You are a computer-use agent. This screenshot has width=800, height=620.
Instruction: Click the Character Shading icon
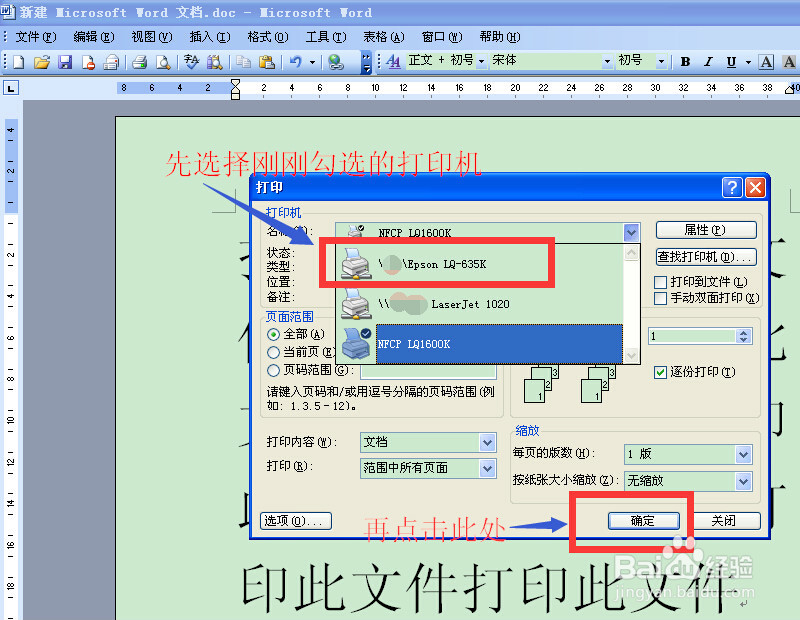[x=789, y=62]
